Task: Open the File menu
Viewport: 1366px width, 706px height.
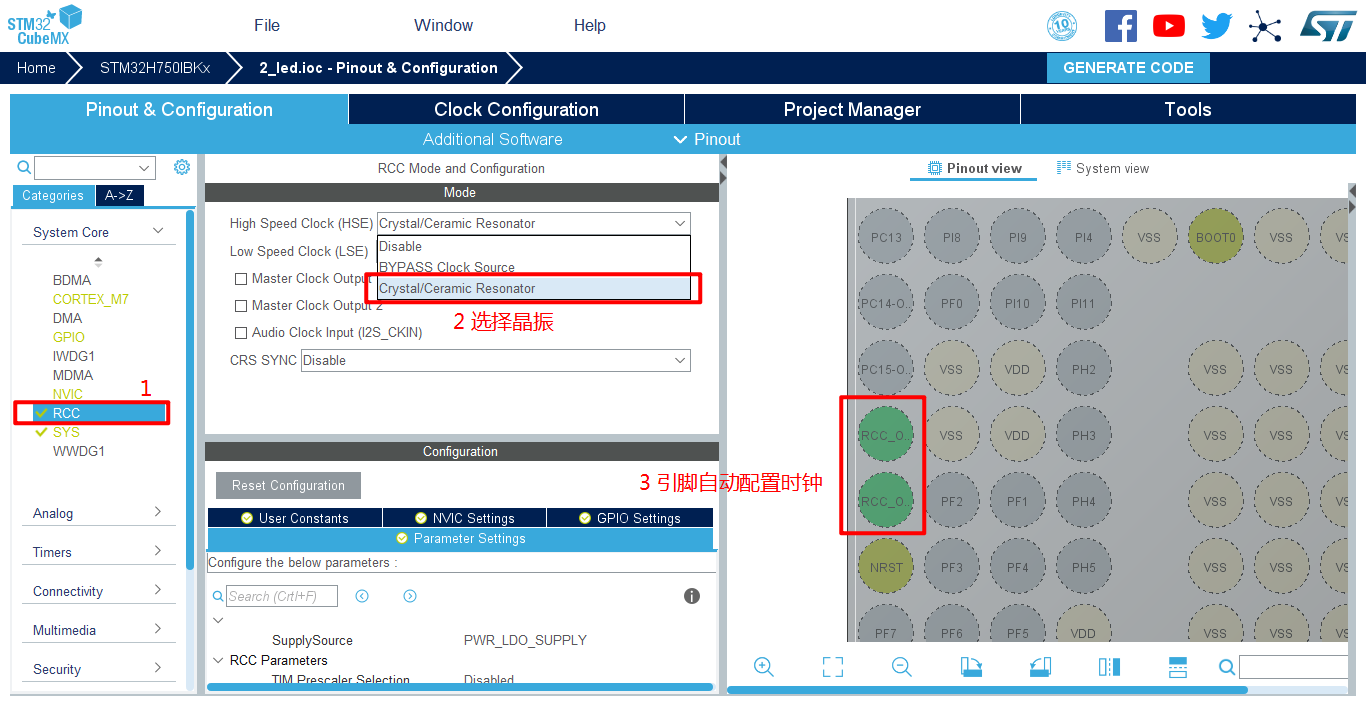Action: [x=267, y=26]
